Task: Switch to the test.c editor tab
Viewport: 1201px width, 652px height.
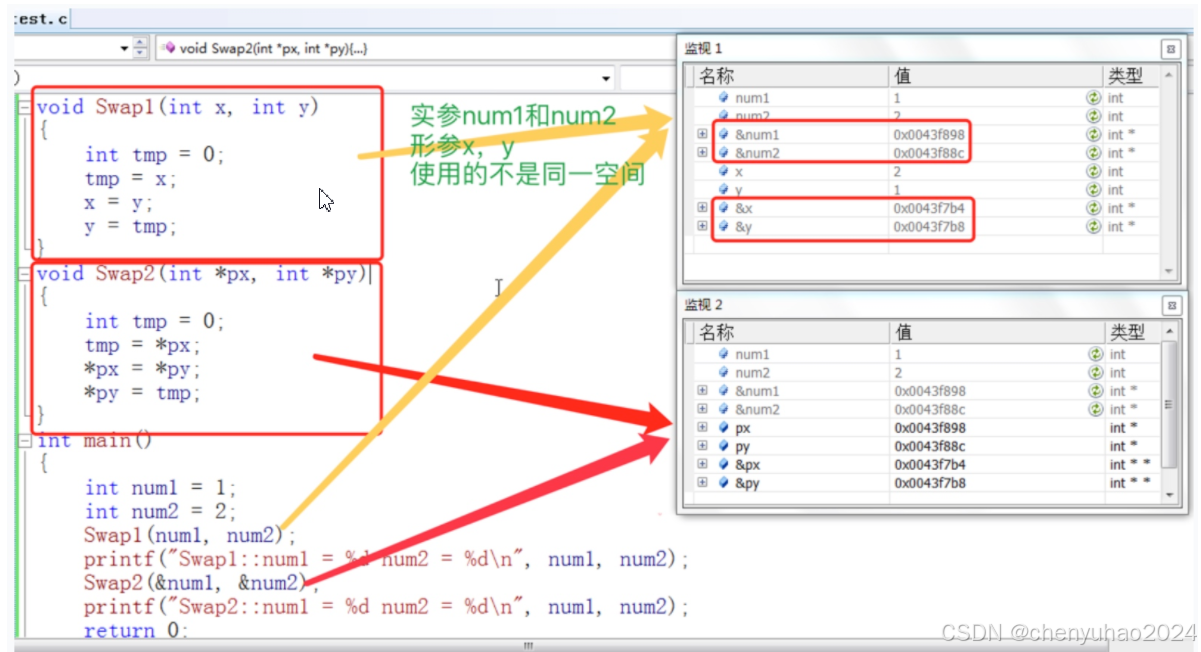Action: (x=43, y=19)
